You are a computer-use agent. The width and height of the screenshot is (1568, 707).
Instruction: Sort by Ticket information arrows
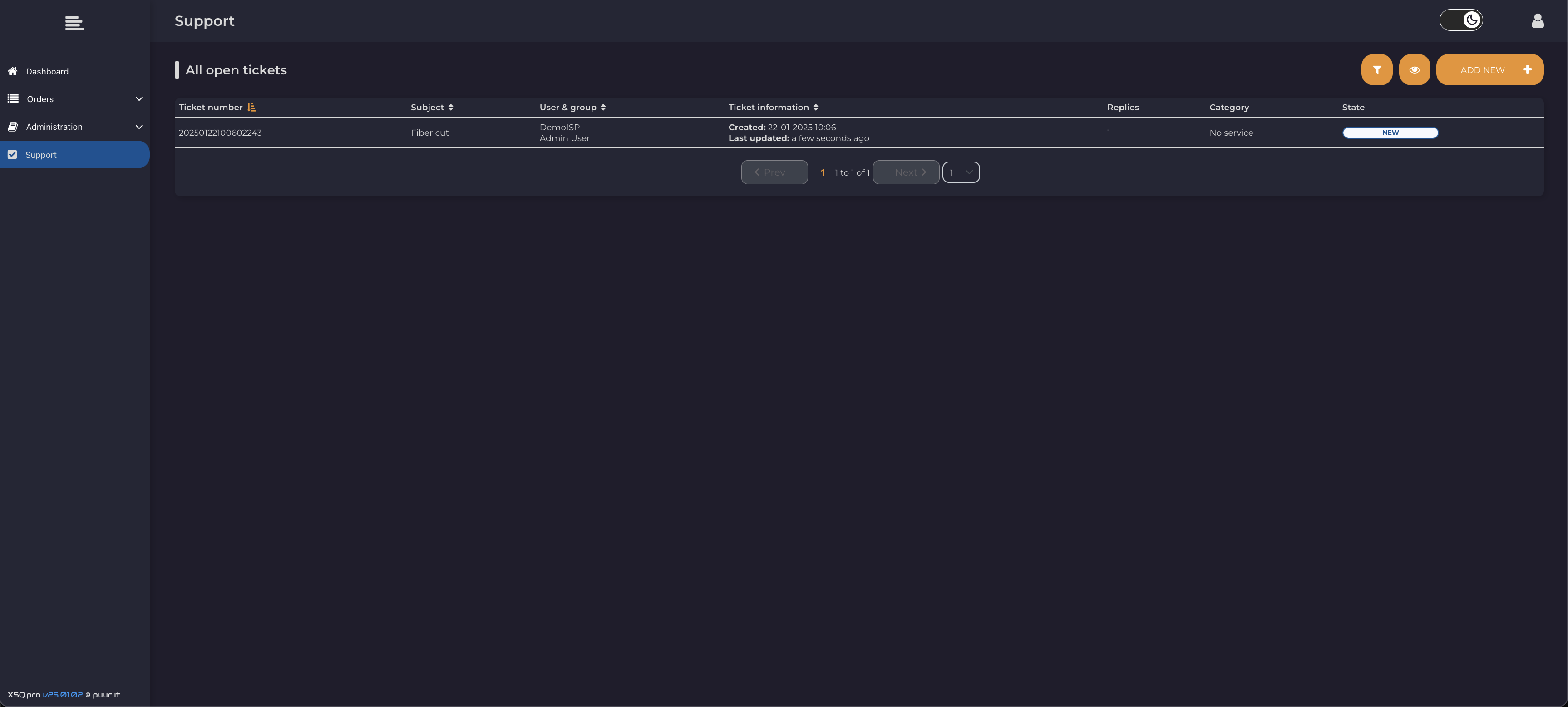[x=815, y=108]
